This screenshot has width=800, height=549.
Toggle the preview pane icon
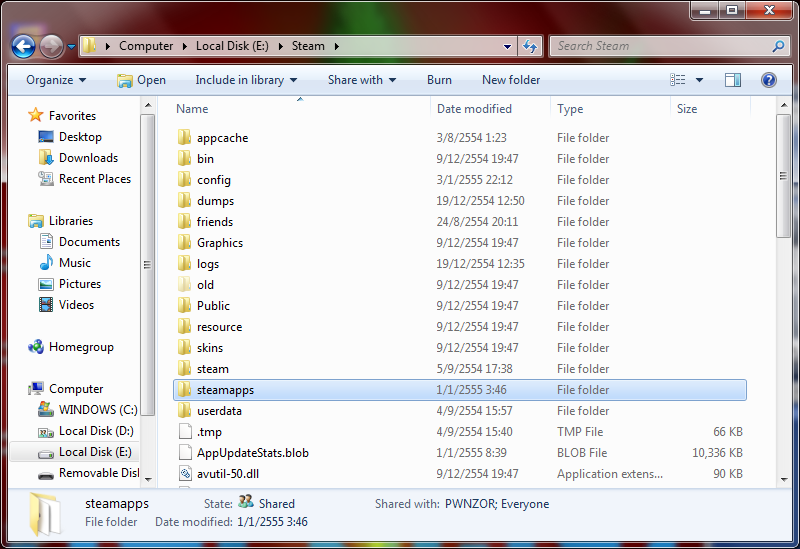(x=733, y=80)
